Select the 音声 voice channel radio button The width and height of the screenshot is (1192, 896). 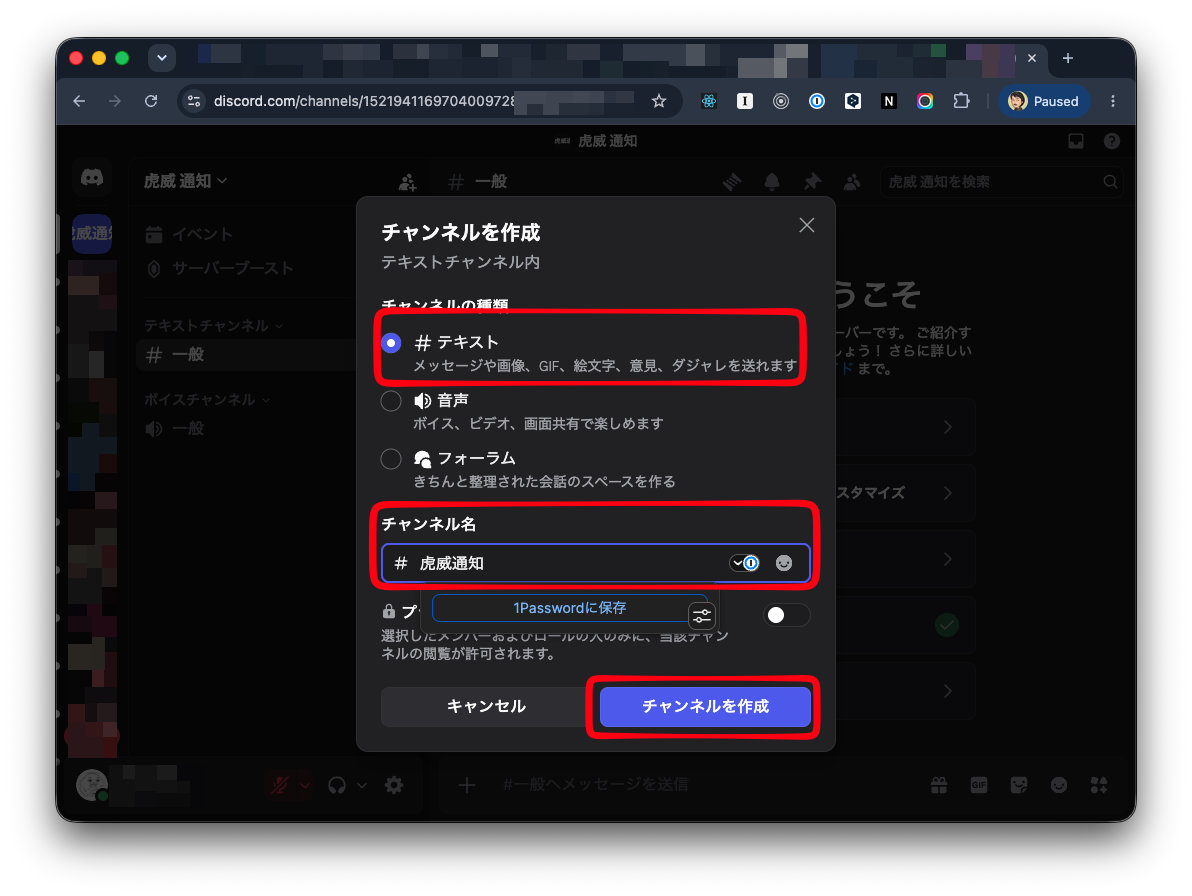391,401
